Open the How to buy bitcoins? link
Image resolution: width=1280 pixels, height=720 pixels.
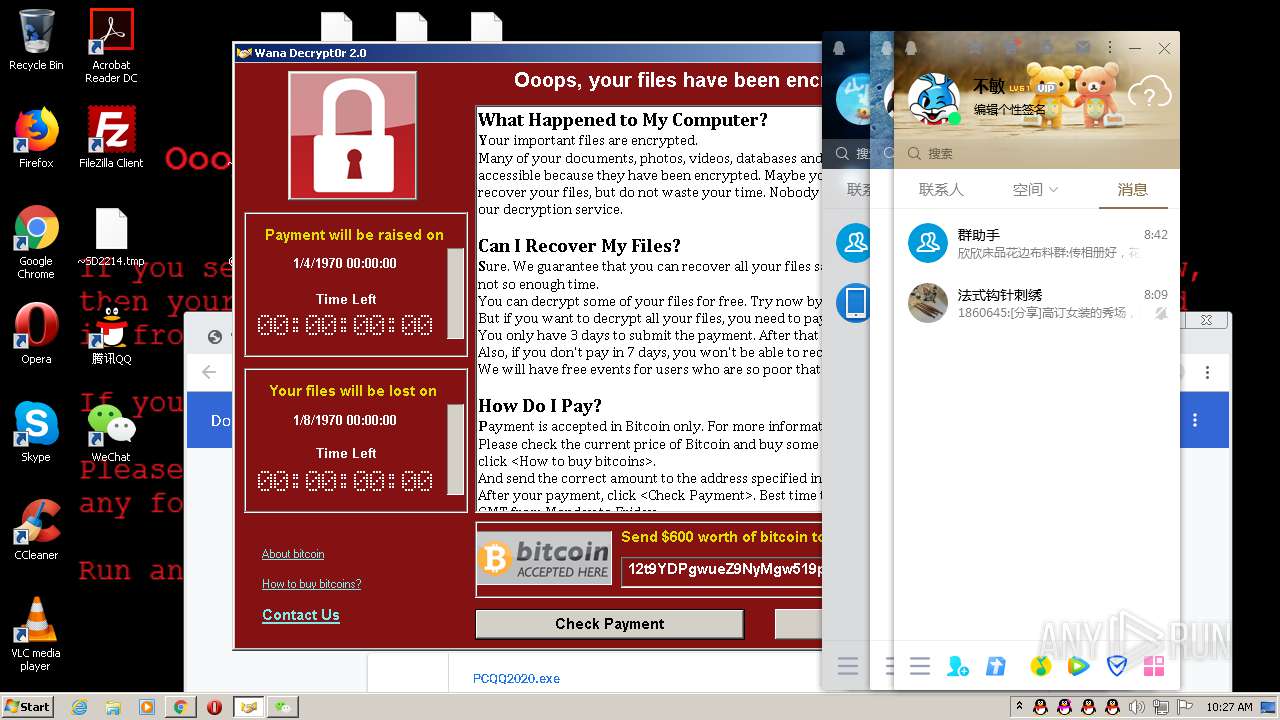pyautogui.click(x=311, y=584)
